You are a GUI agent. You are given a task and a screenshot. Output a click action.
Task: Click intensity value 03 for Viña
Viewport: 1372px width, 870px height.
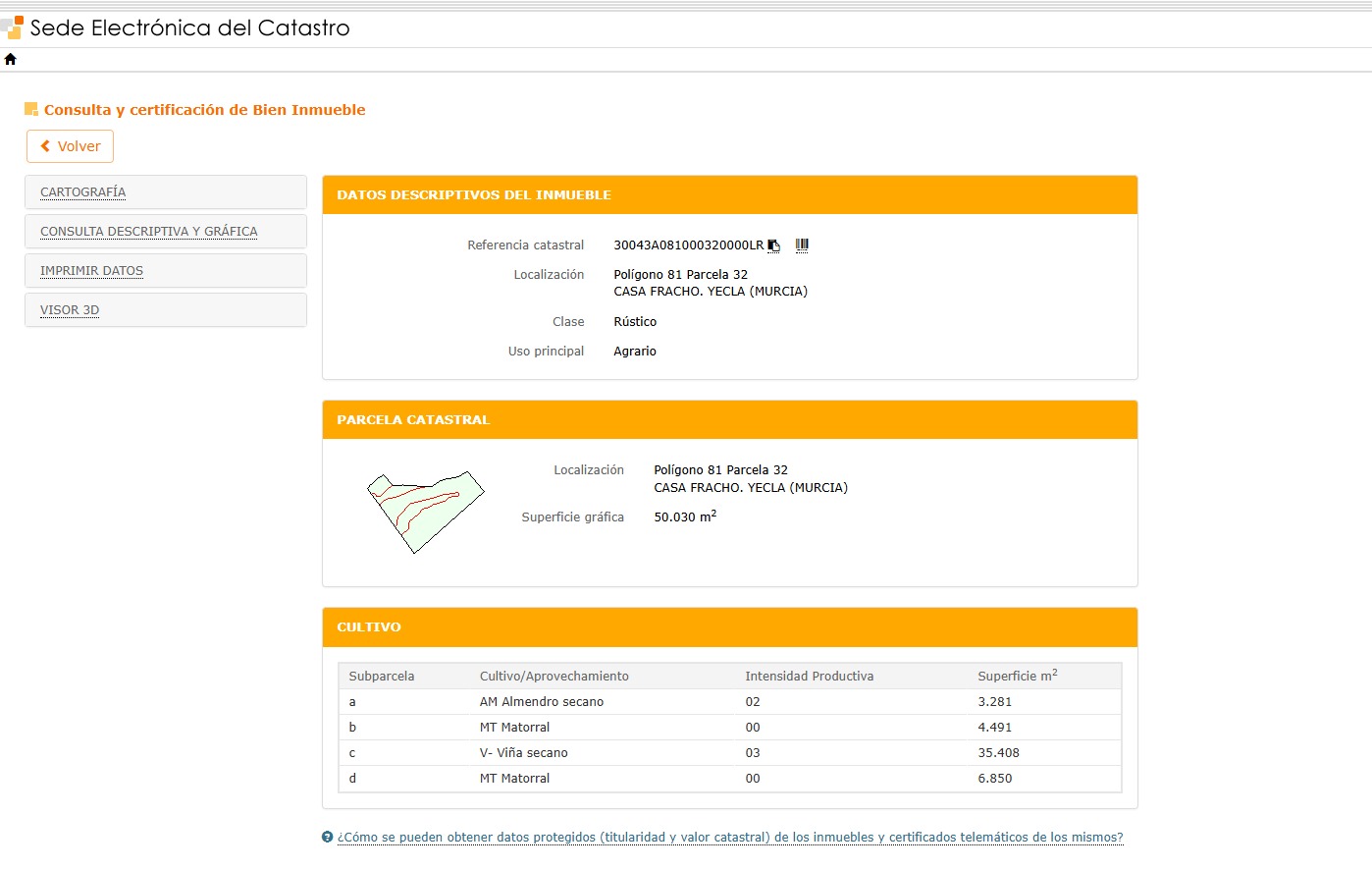tap(753, 753)
